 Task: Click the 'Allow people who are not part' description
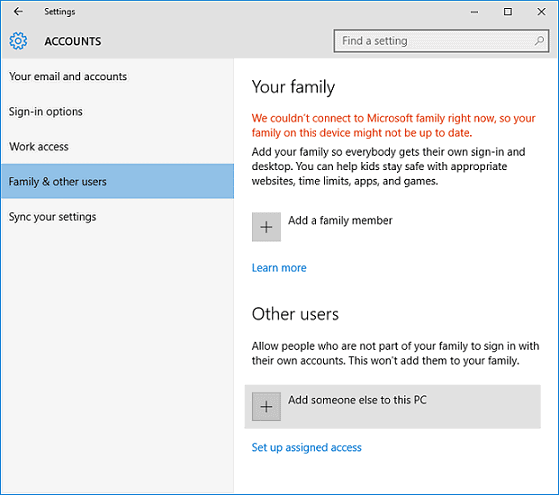coord(395,353)
